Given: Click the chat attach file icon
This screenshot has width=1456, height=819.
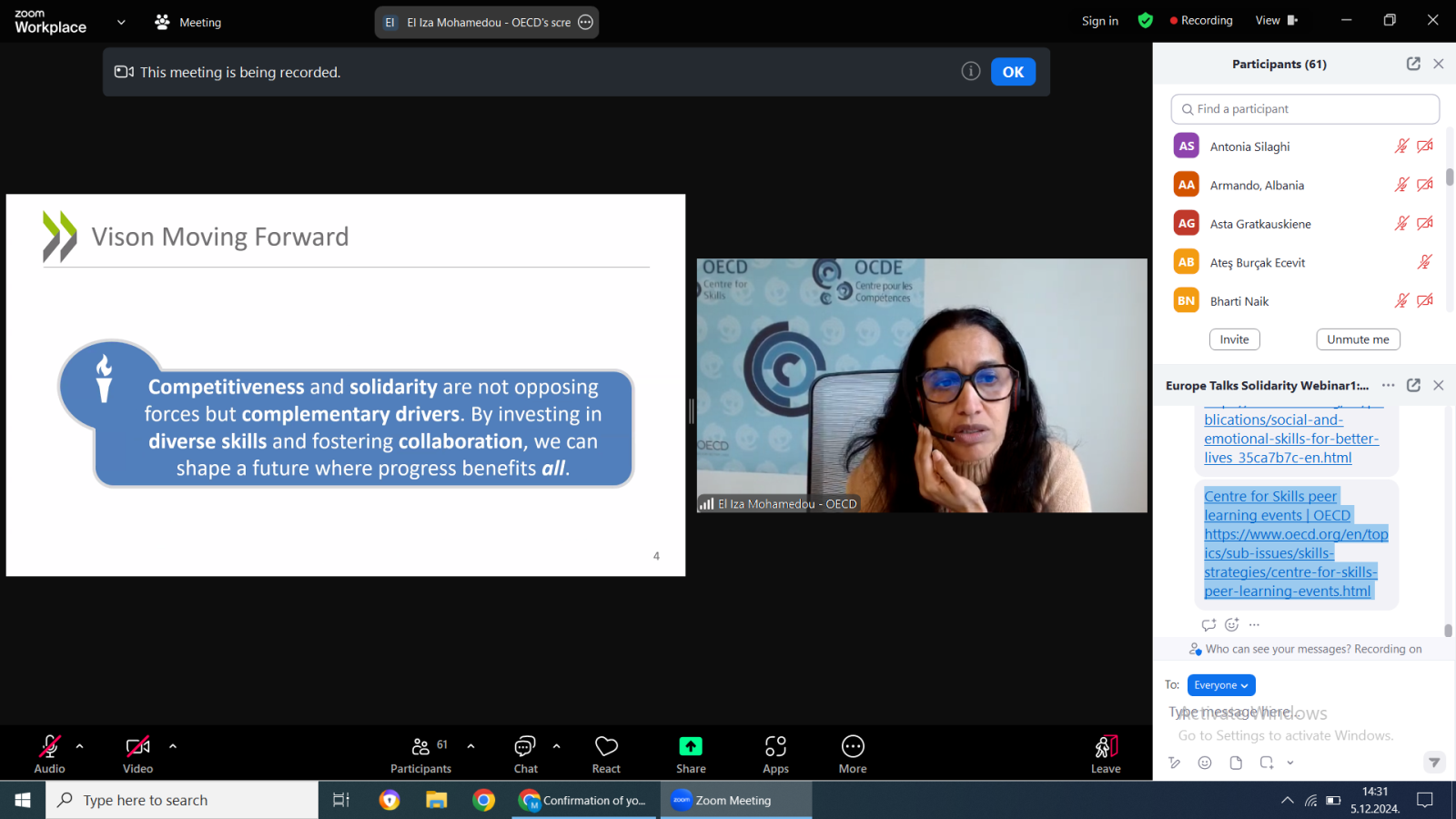Looking at the screenshot, I should pyautogui.click(x=1236, y=763).
